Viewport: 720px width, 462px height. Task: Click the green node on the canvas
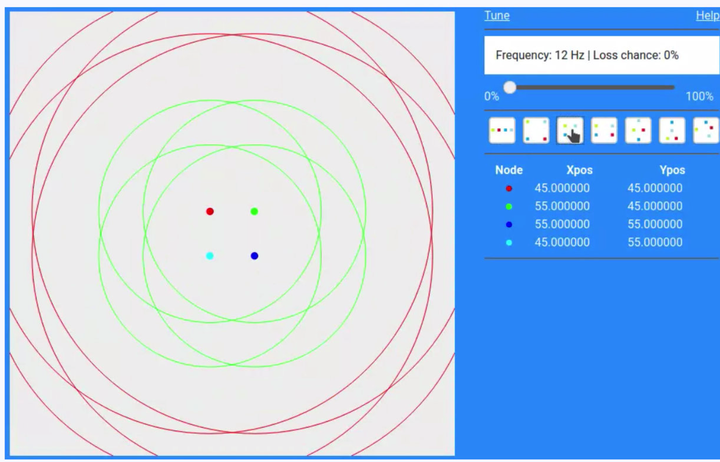254,211
